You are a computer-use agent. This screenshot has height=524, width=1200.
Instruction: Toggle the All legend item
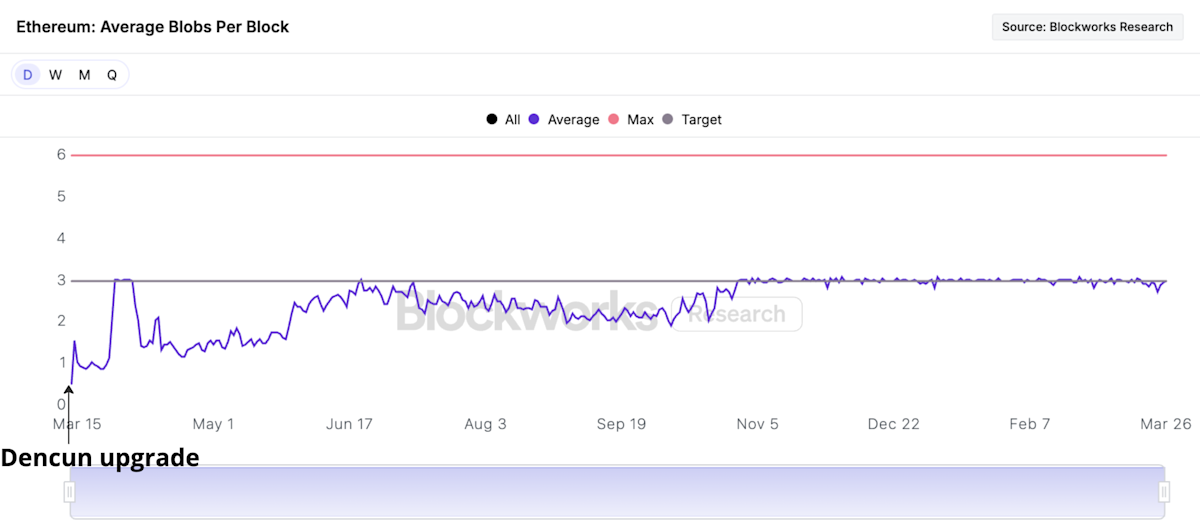click(503, 120)
